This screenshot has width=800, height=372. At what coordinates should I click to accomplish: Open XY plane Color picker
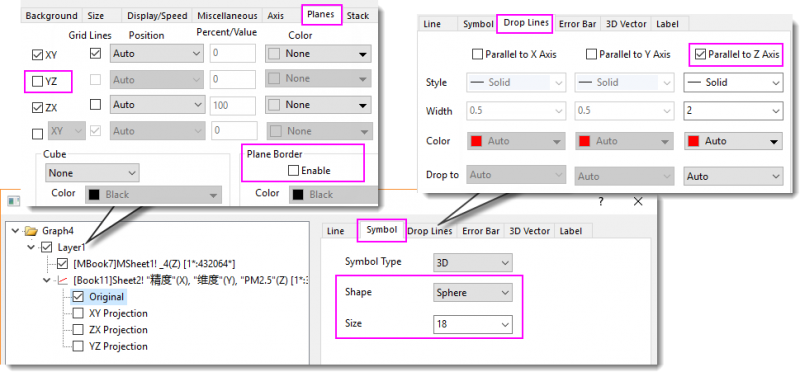coord(318,54)
